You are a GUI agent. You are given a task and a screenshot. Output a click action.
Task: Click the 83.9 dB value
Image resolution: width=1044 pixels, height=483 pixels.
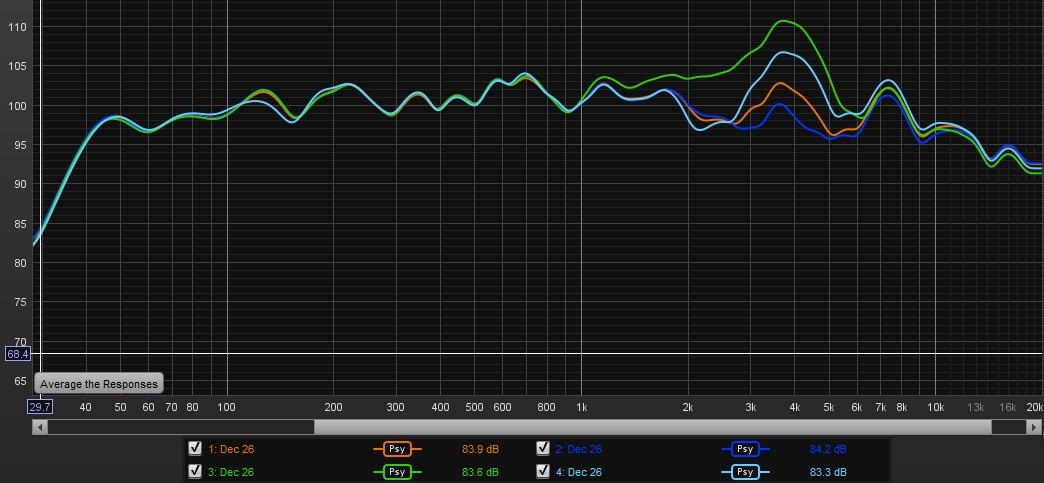click(480, 449)
